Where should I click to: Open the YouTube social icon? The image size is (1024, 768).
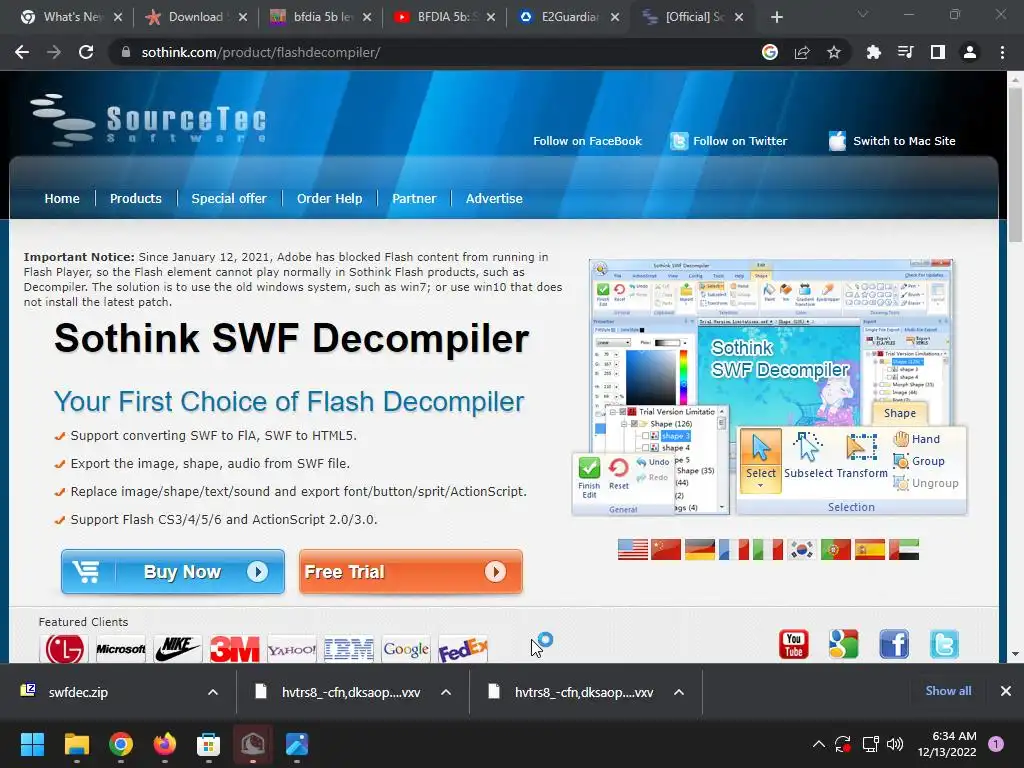(793, 645)
